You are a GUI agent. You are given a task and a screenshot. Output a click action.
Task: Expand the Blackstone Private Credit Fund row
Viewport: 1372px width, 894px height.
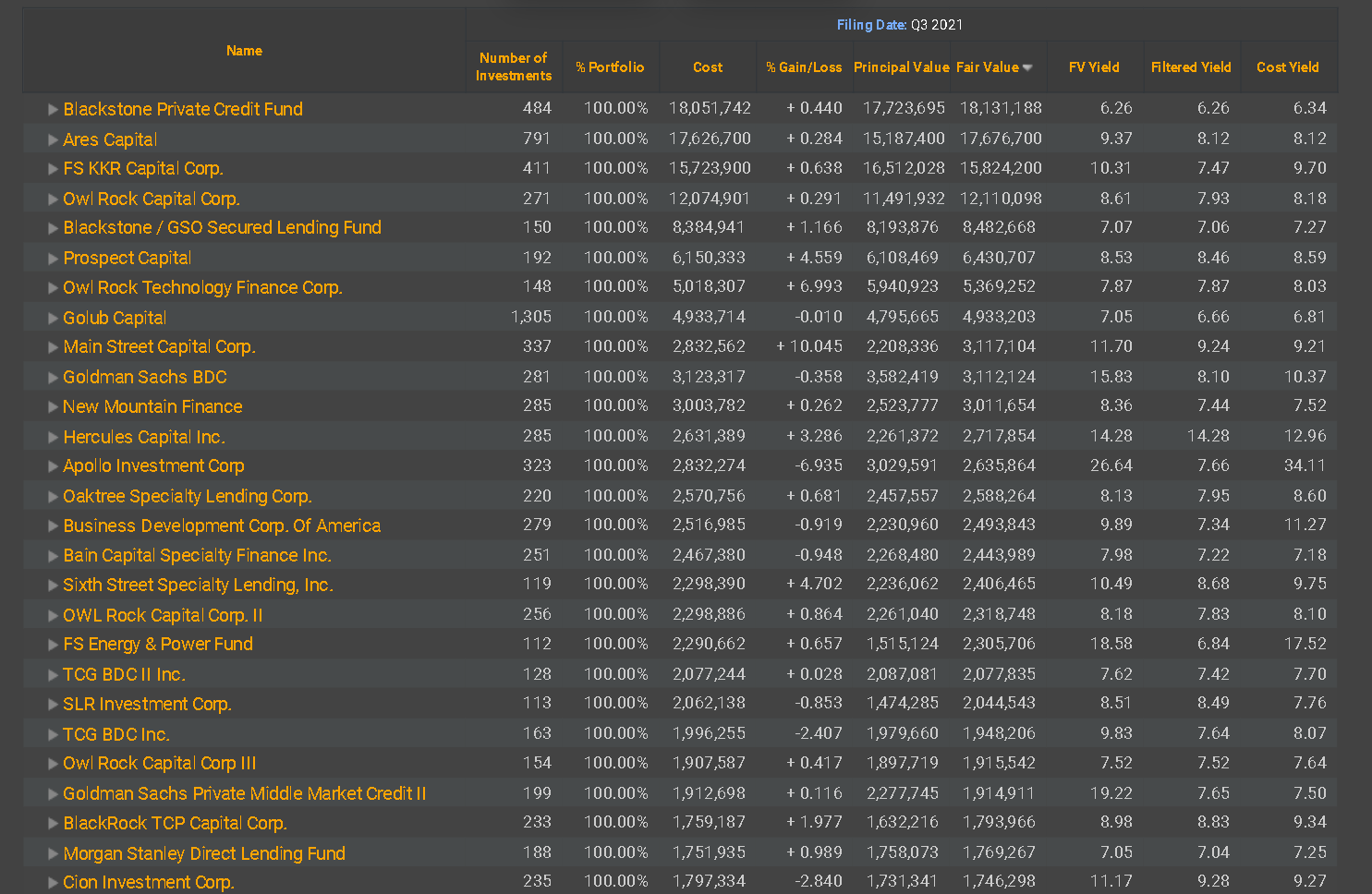coord(53,110)
